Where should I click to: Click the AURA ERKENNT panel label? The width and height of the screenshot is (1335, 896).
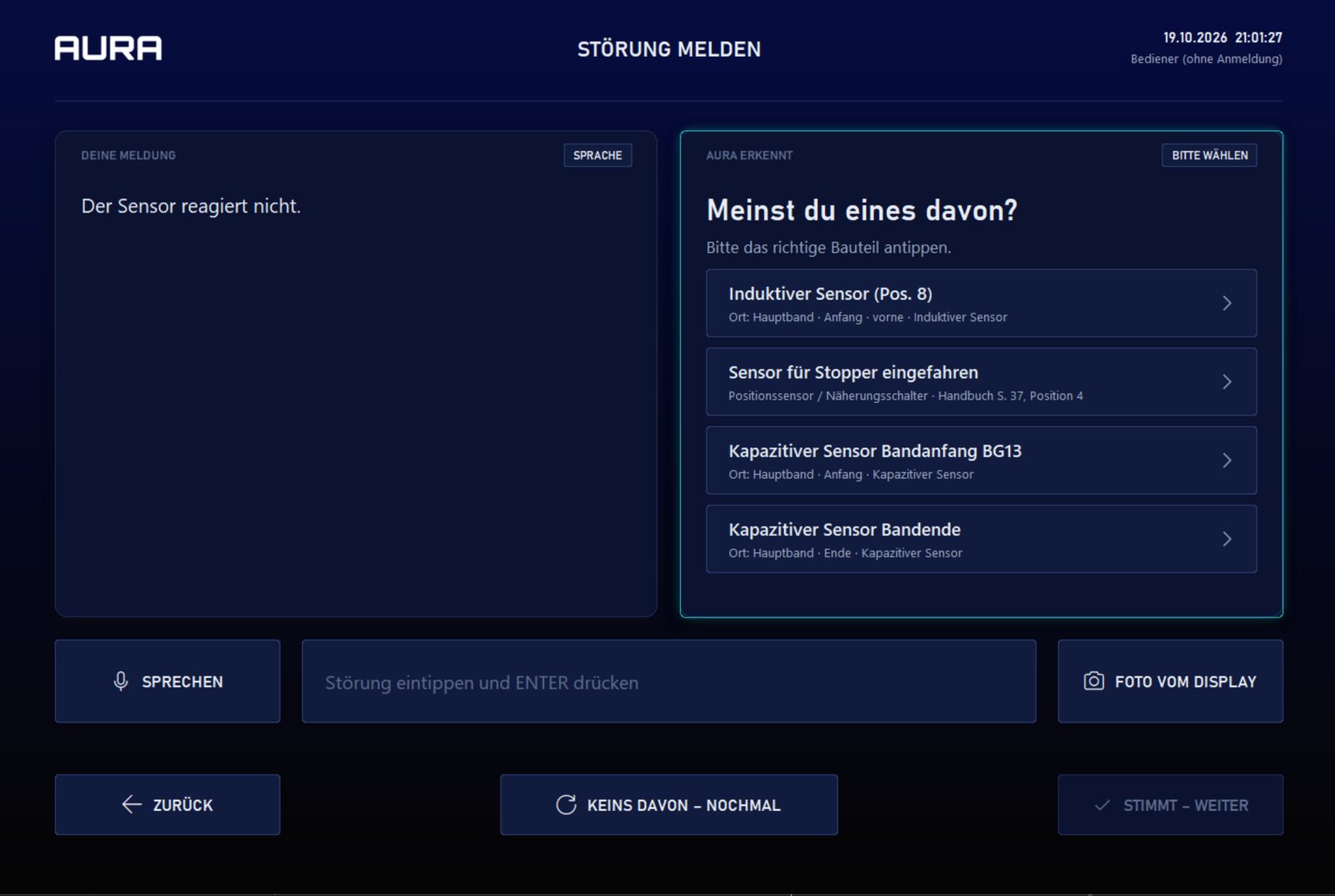point(749,155)
